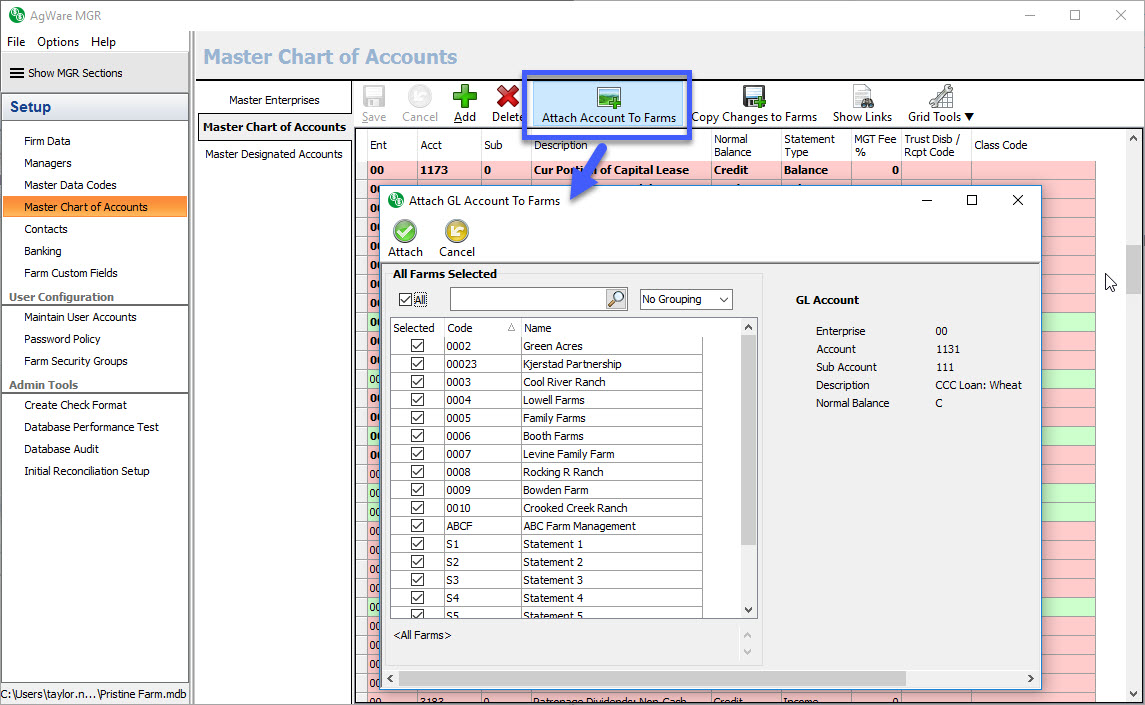Switch to the Master Designated Accounts tab

click(274, 154)
